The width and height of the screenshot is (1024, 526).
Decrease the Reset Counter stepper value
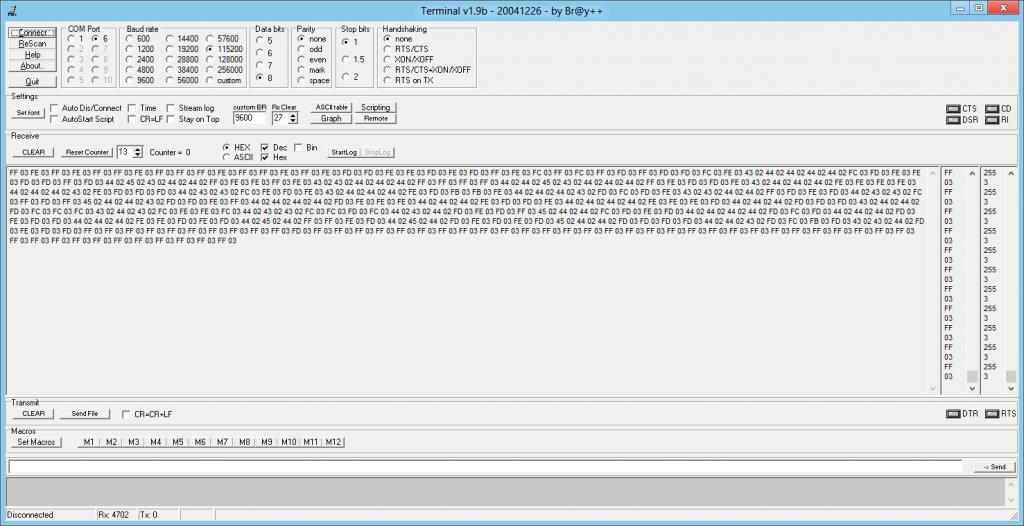coord(137,155)
